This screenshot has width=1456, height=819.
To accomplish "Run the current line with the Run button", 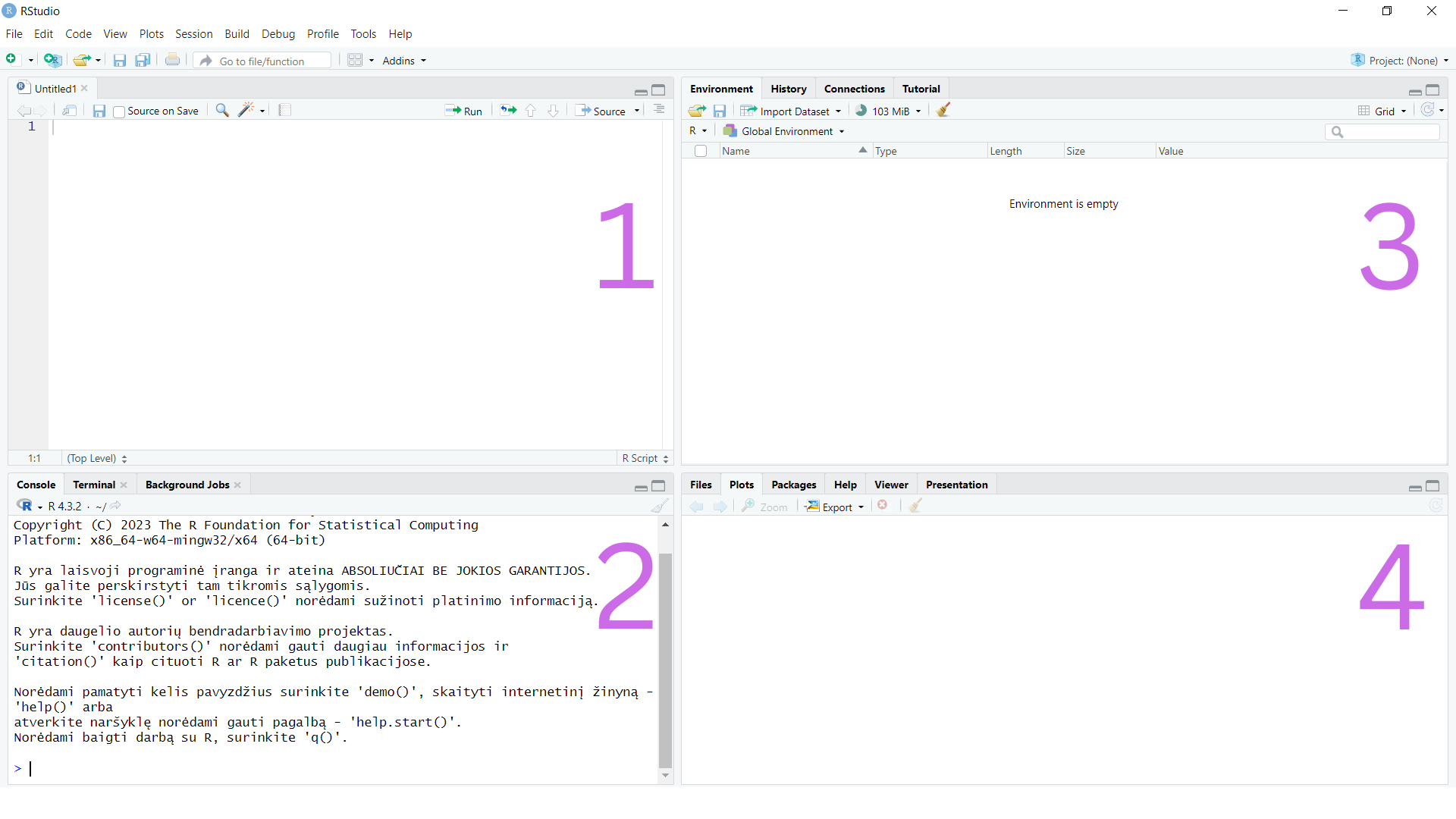I will 464,111.
